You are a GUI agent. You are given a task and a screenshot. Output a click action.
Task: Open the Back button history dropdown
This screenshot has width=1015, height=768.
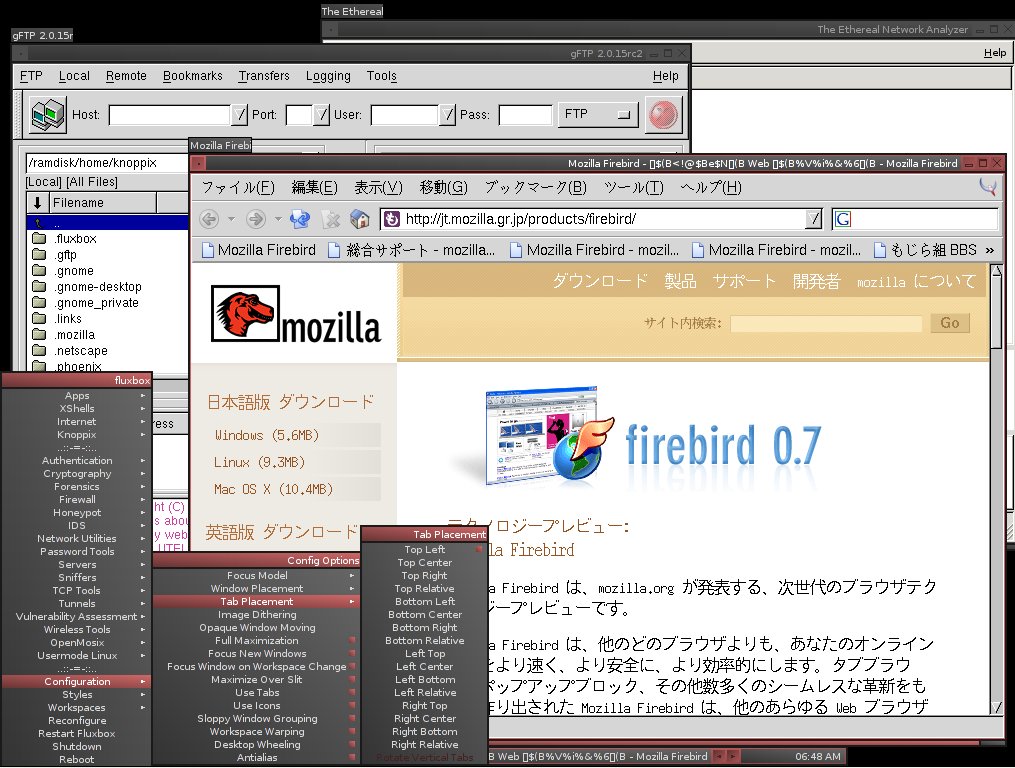click(x=231, y=219)
